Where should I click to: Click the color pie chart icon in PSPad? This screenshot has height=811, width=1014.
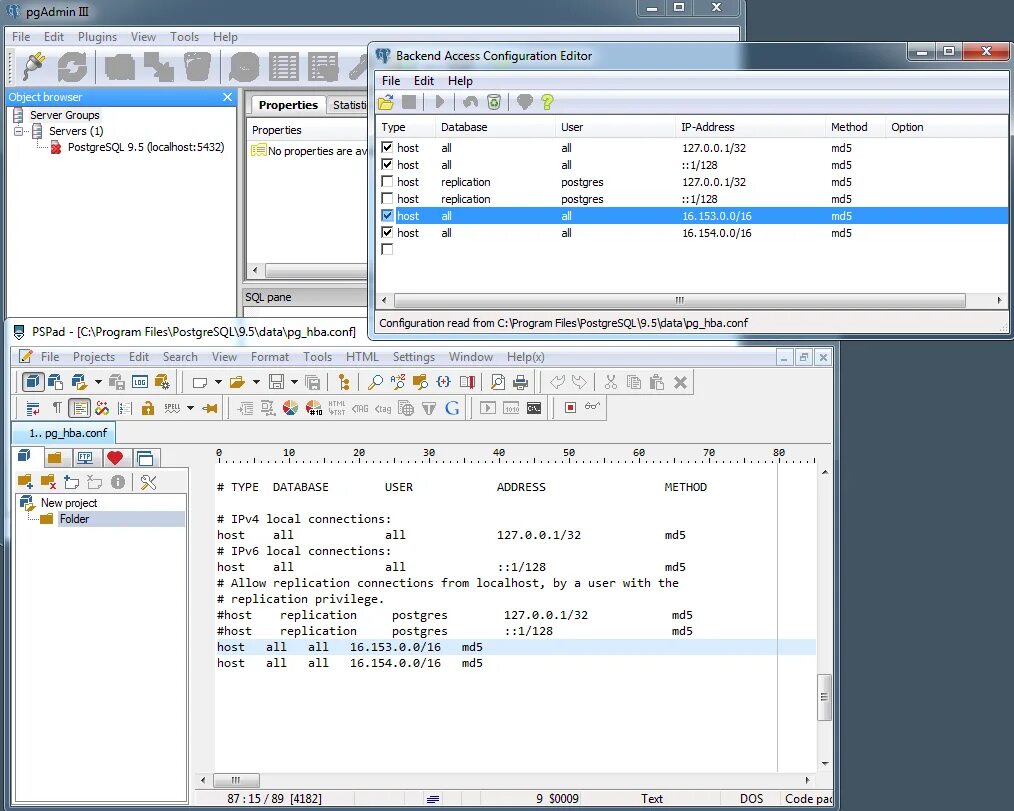point(290,408)
